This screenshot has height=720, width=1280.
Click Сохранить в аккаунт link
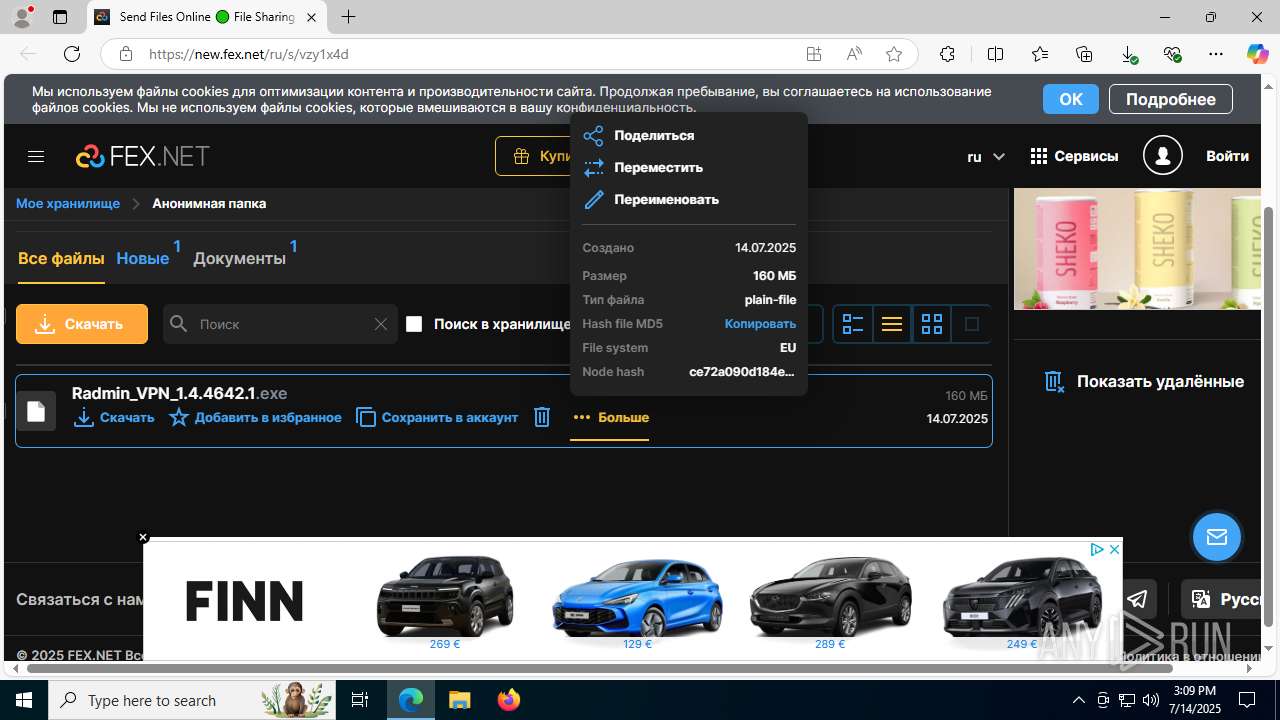[x=437, y=417]
